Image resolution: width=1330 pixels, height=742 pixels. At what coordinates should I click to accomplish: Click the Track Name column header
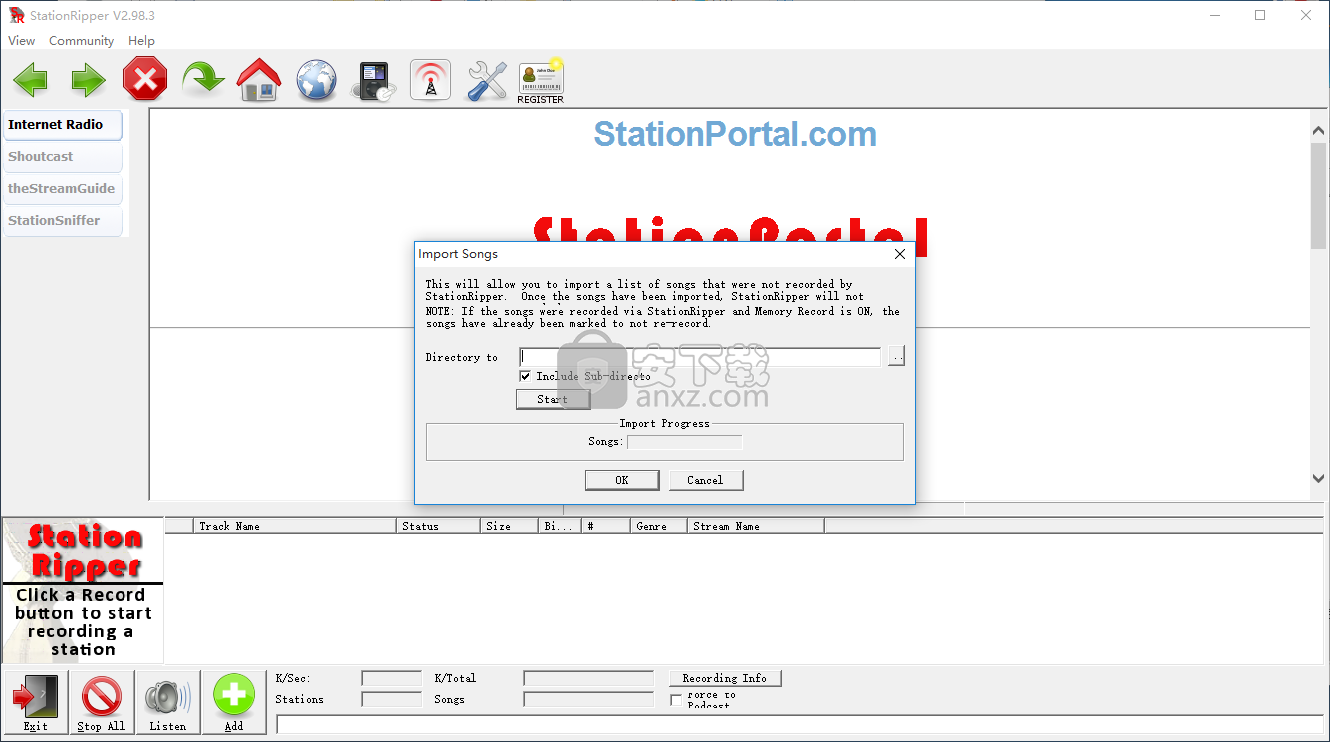[x=295, y=526]
